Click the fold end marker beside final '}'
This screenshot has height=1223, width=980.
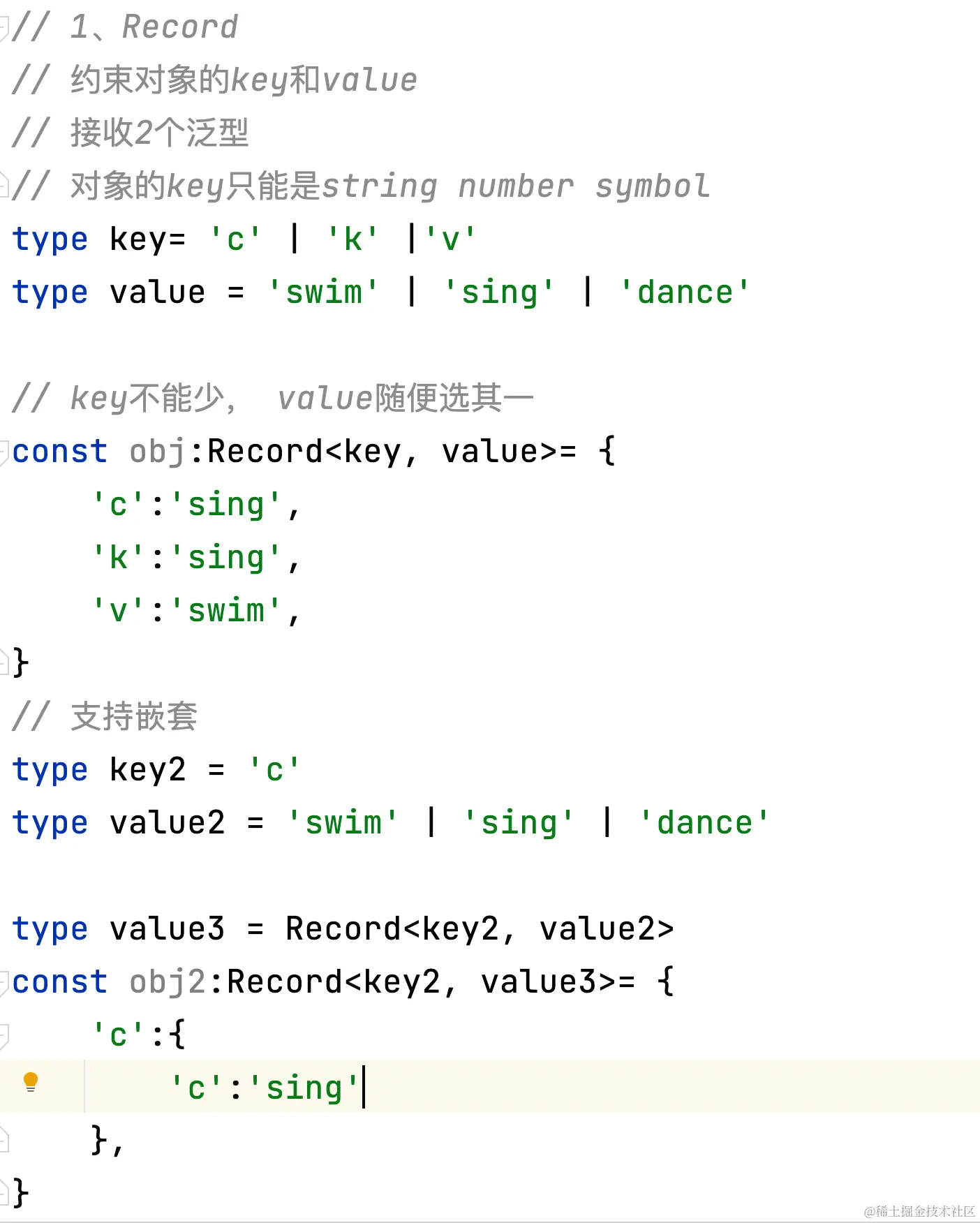tap(3, 1194)
